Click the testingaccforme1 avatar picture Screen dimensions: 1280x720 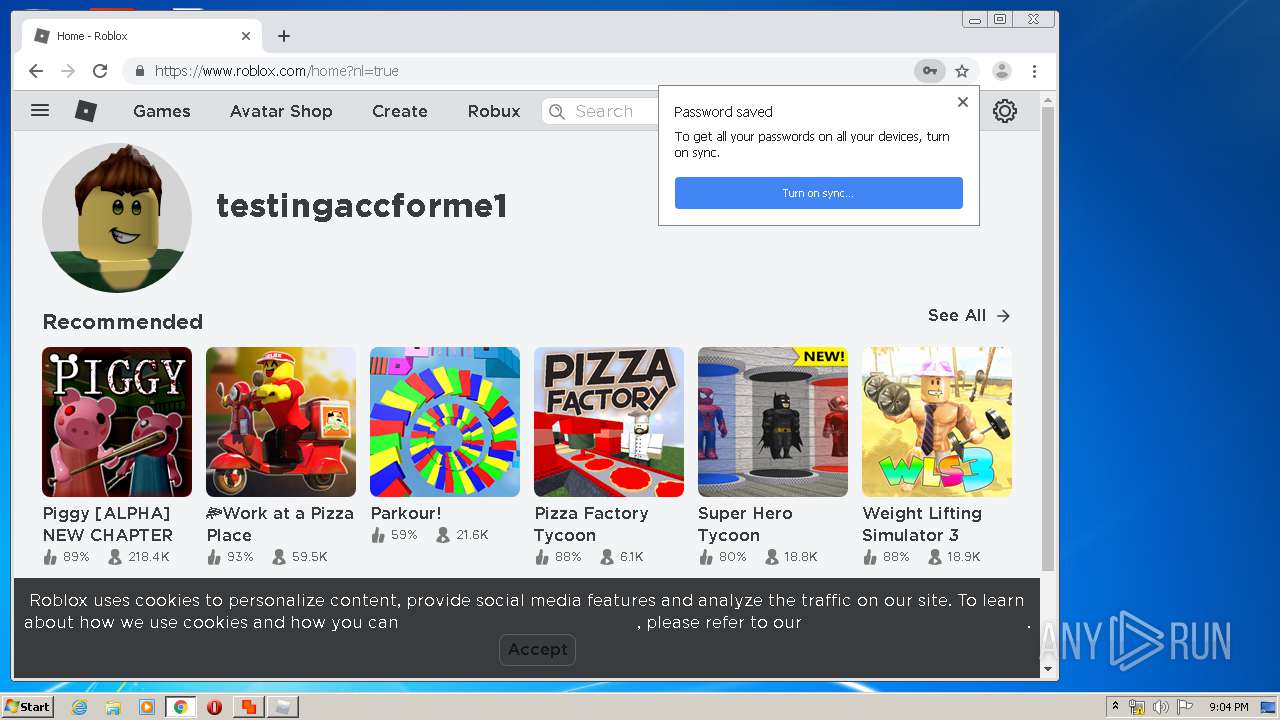[x=117, y=218]
